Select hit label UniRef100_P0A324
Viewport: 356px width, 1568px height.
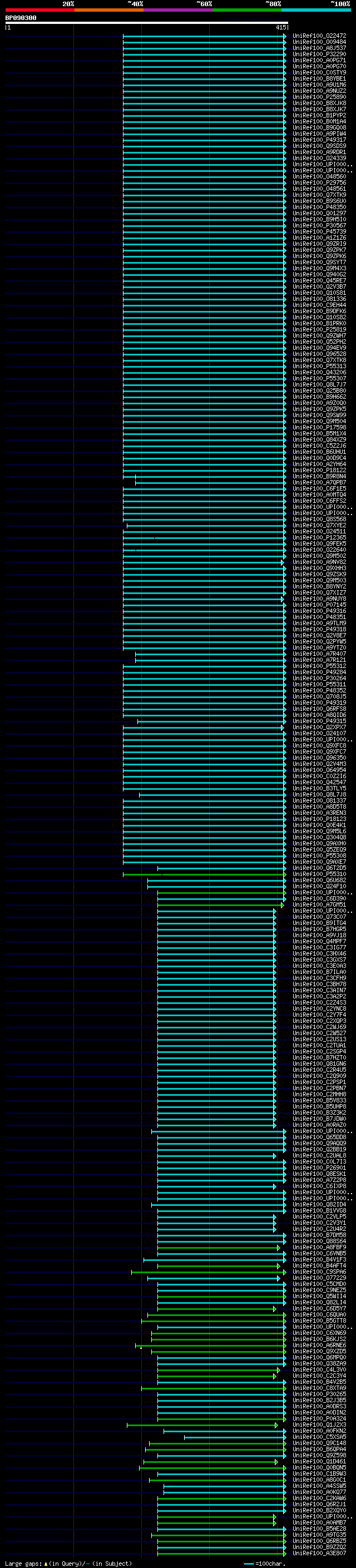pyautogui.click(x=319, y=1418)
